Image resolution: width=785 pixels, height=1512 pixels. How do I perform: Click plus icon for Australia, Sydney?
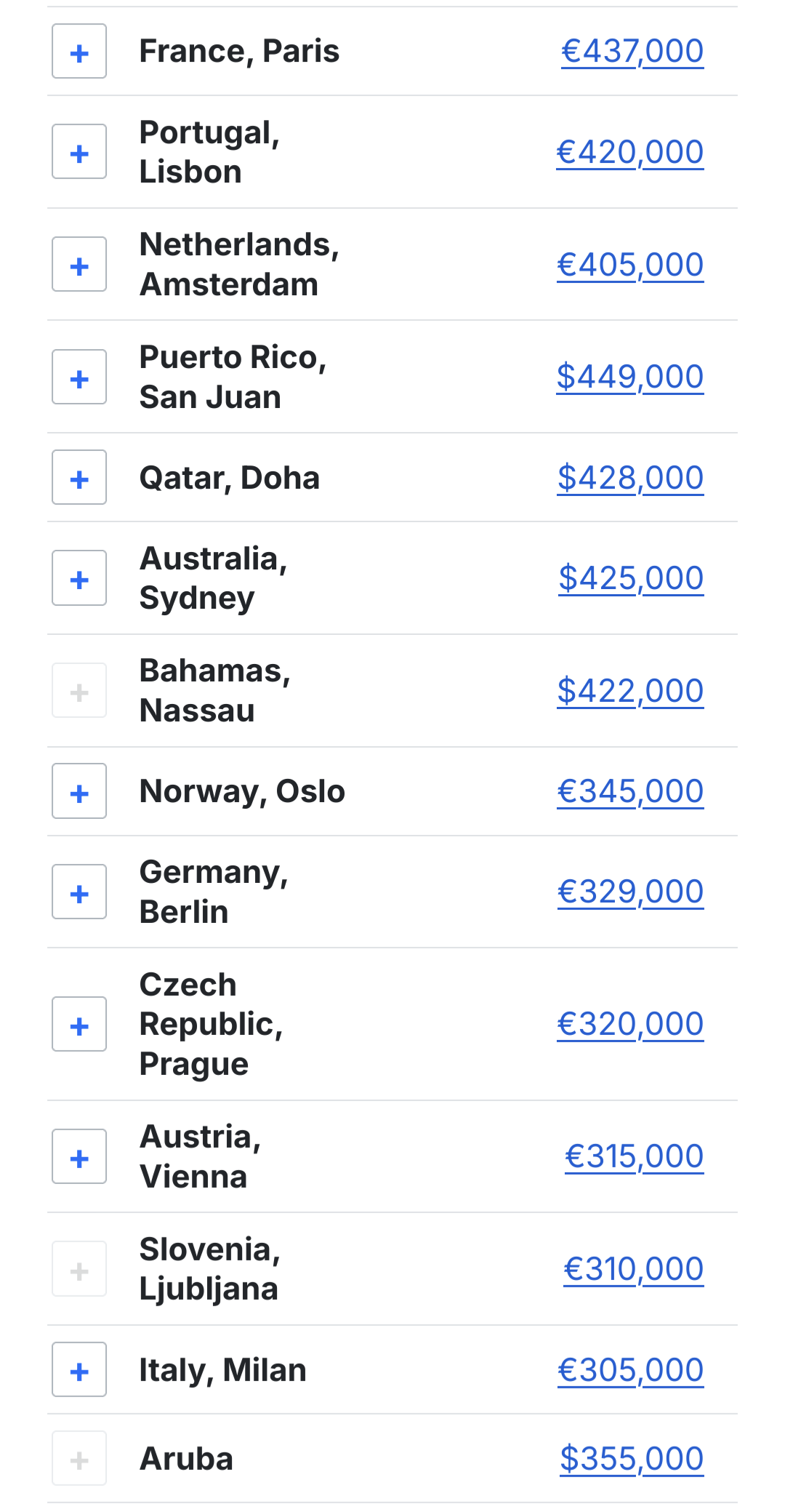click(79, 578)
